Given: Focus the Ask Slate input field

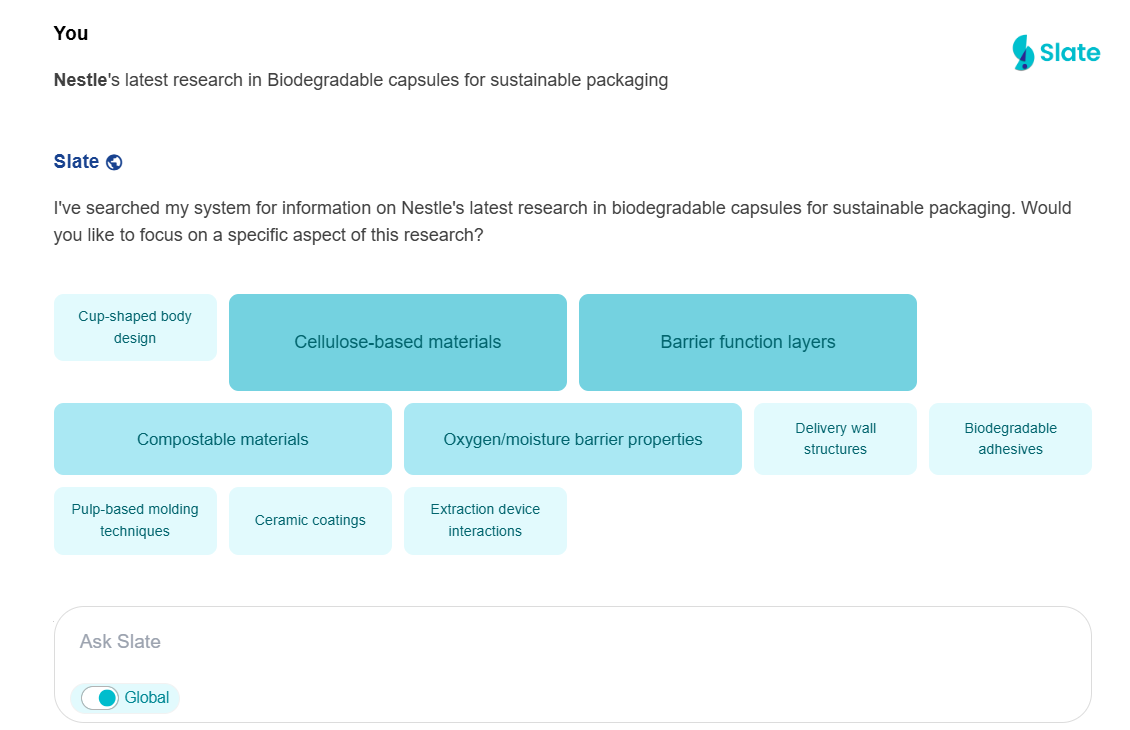Looking at the screenshot, I should (572, 642).
